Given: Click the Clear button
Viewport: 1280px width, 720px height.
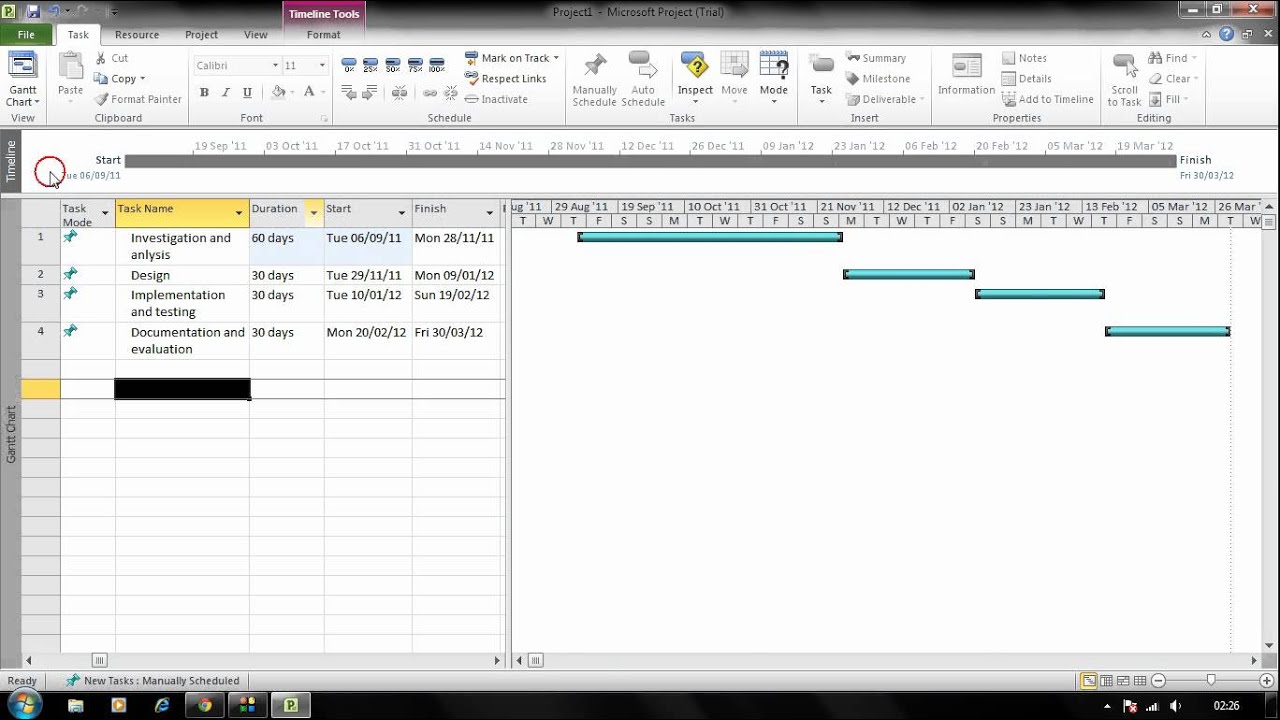Looking at the screenshot, I should (x=1174, y=79).
